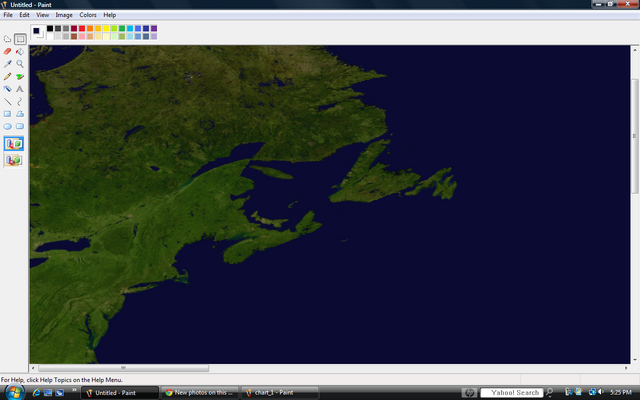Select the Free-Form Select tool
The width and height of the screenshot is (640, 400).
click(7, 39)
